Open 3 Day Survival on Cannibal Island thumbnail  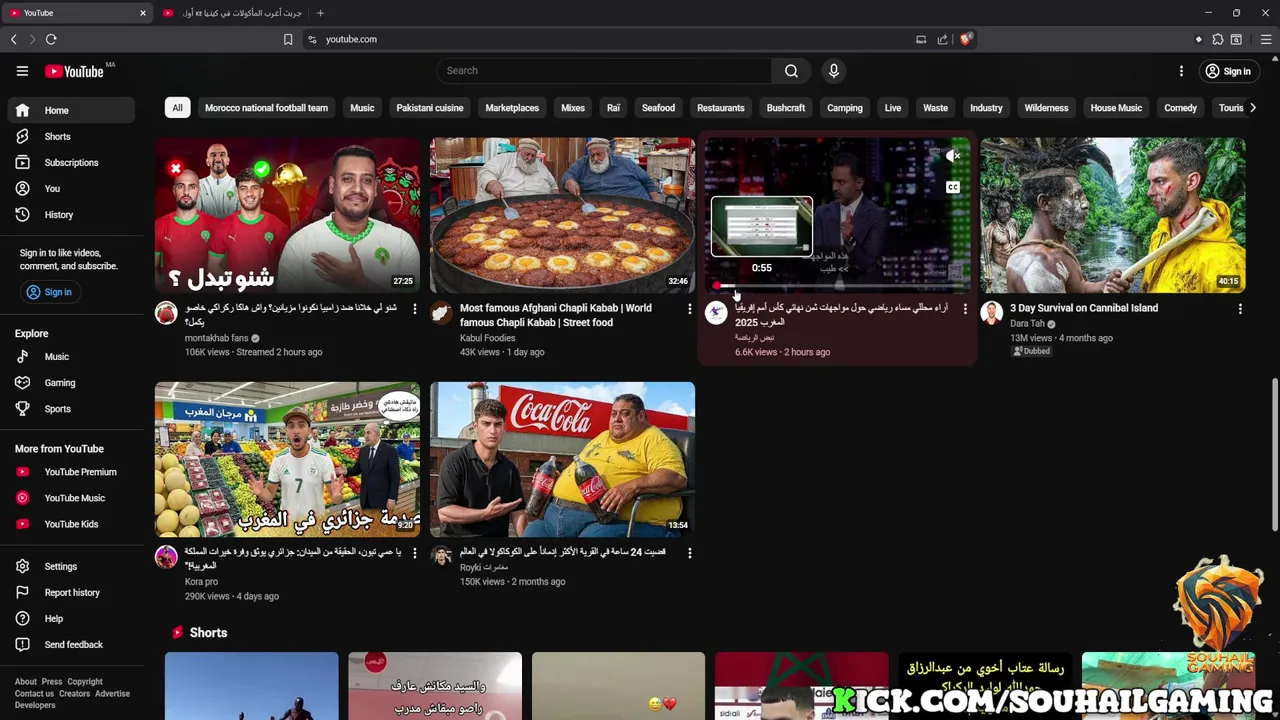coord(1112,215)
